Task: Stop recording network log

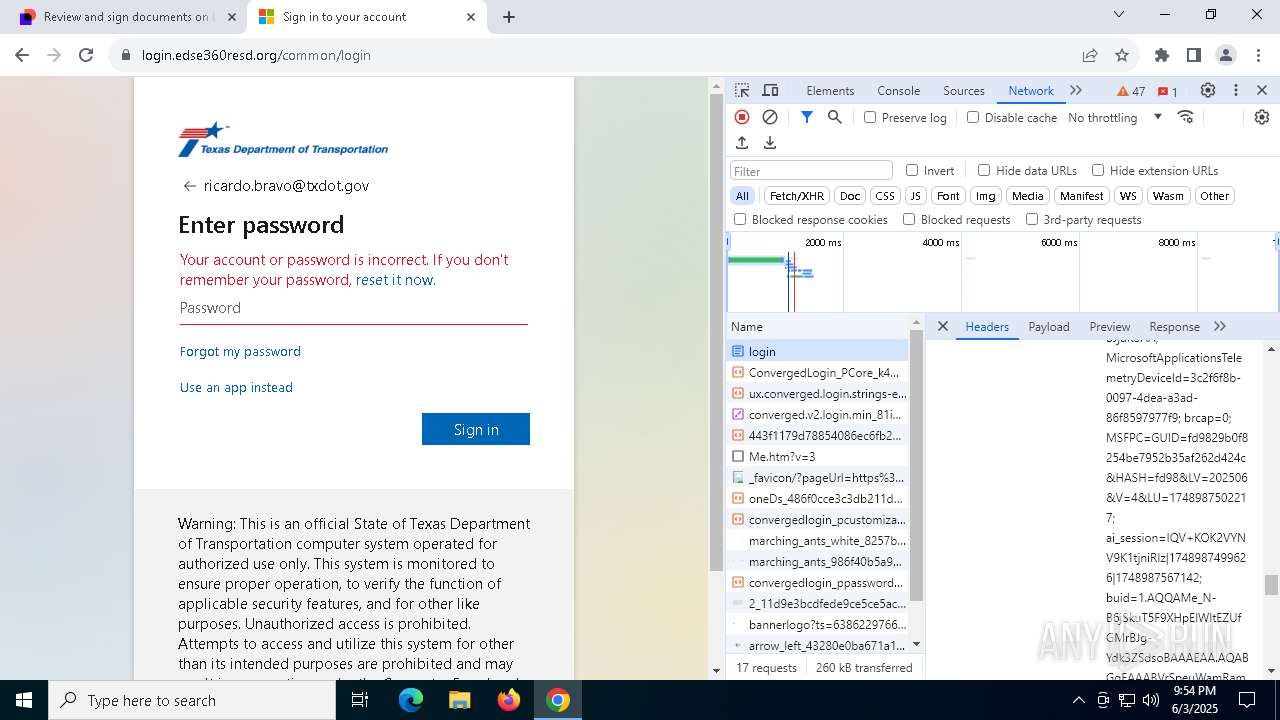Action: pos(742,117)
